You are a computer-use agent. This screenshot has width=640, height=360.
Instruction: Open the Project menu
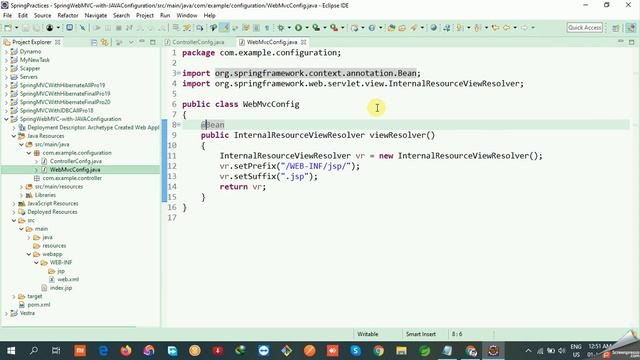pos(145,16)
